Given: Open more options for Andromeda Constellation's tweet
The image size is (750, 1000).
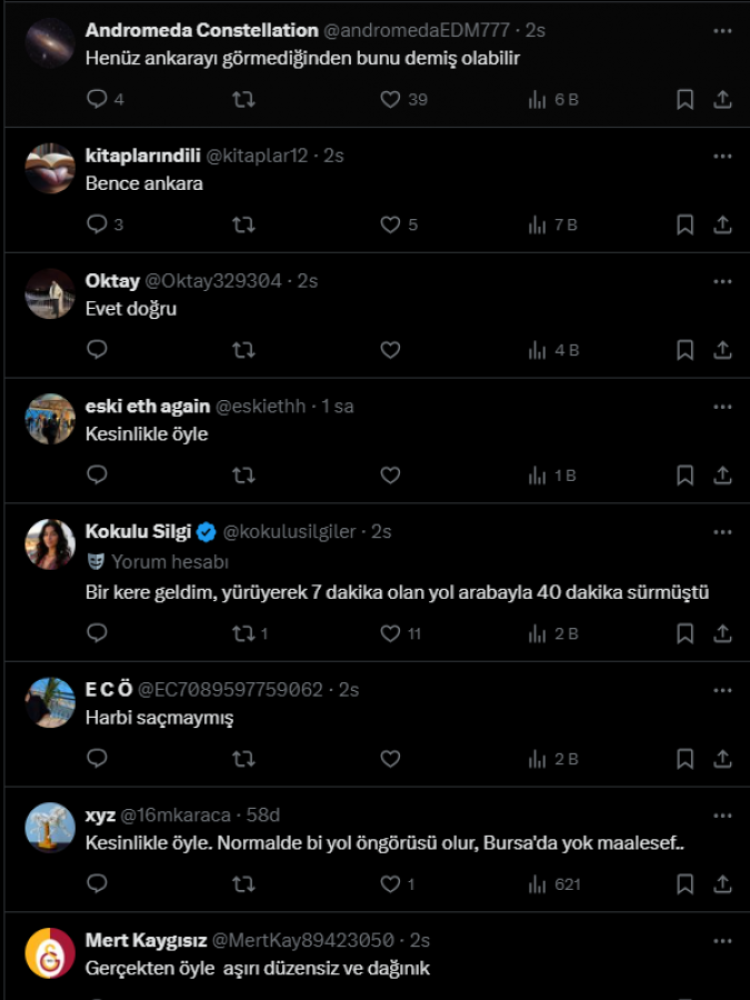Looking at the screenshot, I should 722,31.
